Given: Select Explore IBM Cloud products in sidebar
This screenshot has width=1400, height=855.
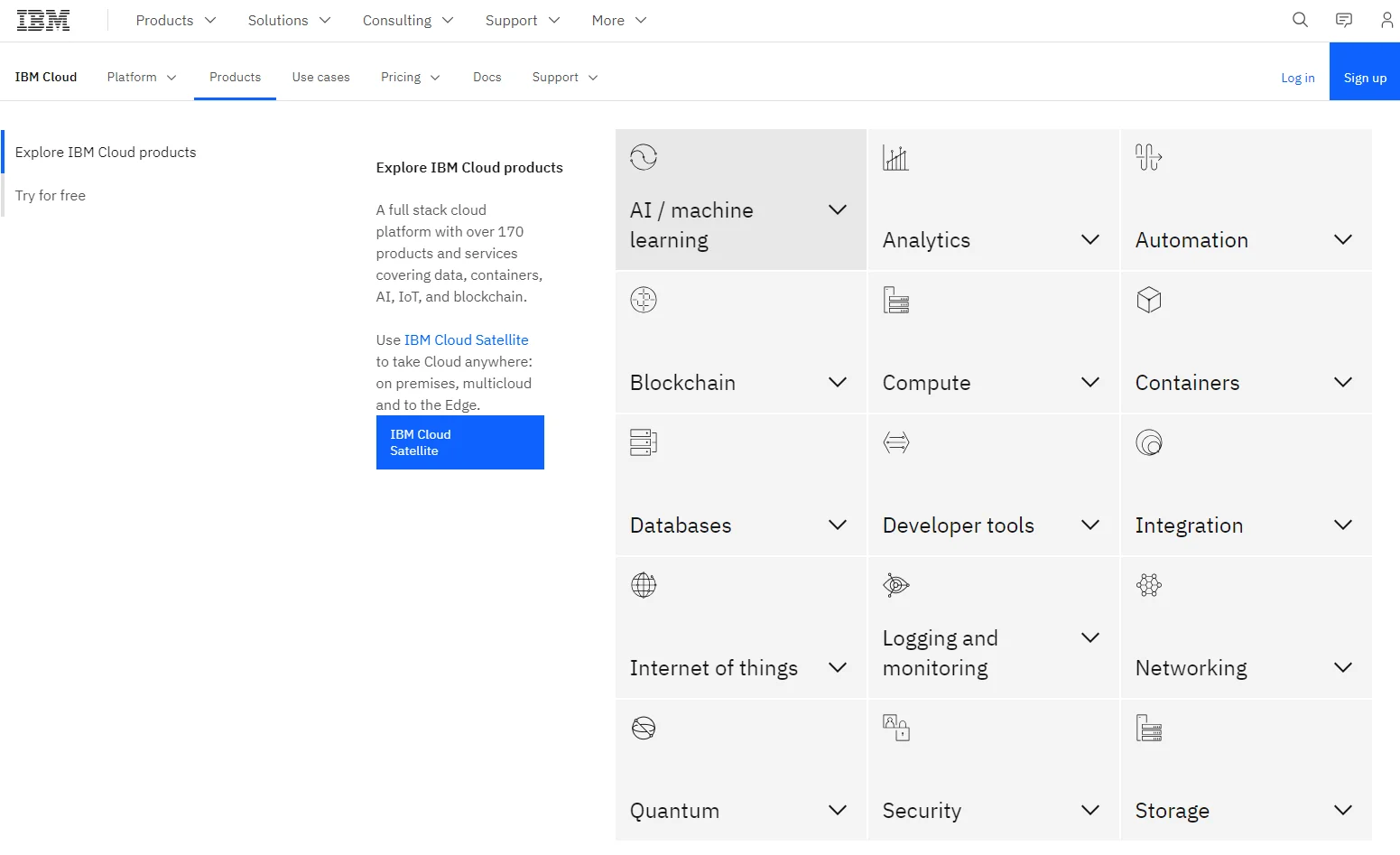Looking at the screenshot, I should click(106, 152).
